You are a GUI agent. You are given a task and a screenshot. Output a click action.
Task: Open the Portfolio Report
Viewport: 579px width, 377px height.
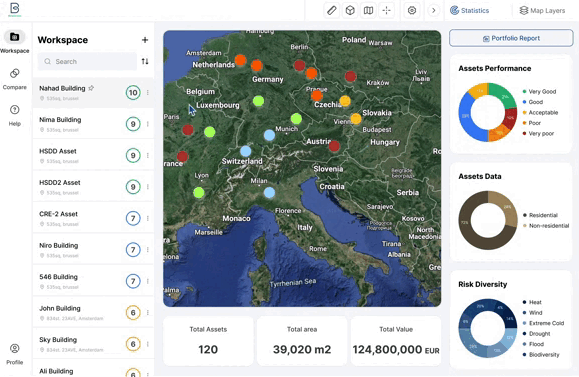pyautogui.click(x=511, y=38)
